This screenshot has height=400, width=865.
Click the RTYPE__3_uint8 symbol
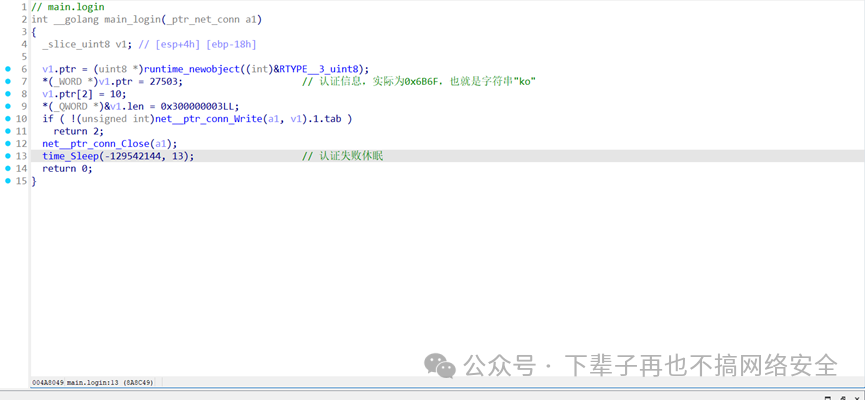[x=319, y=70]
